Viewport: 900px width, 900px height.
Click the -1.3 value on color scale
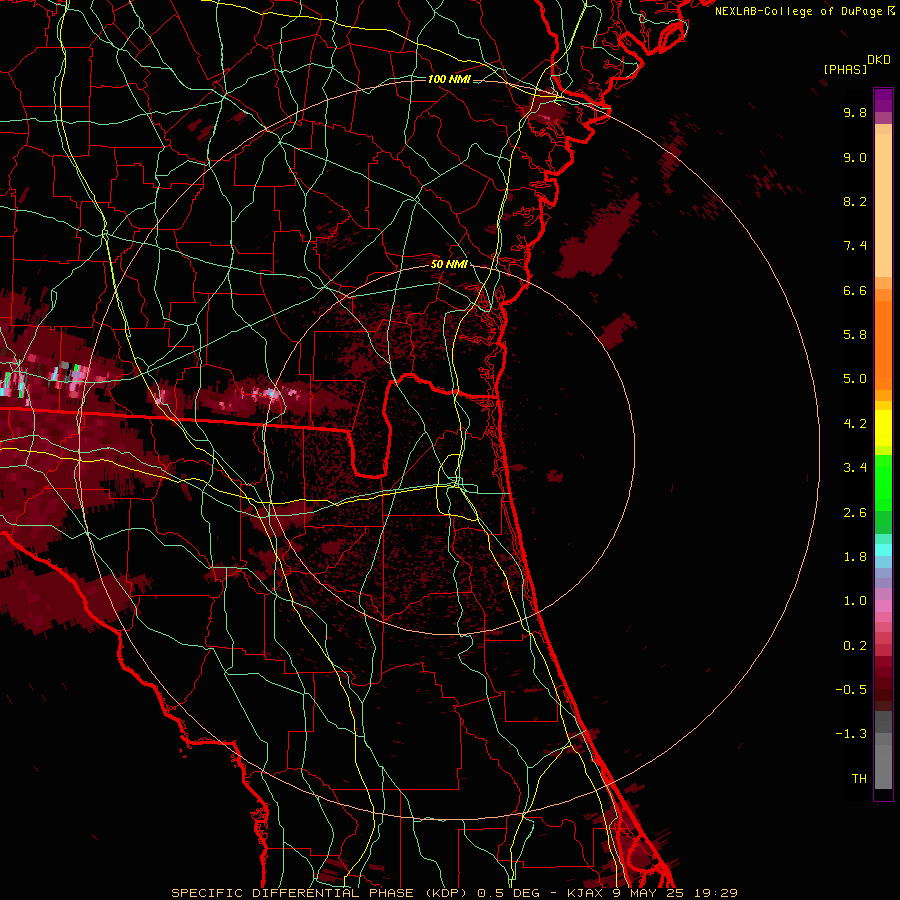[851, 734]
